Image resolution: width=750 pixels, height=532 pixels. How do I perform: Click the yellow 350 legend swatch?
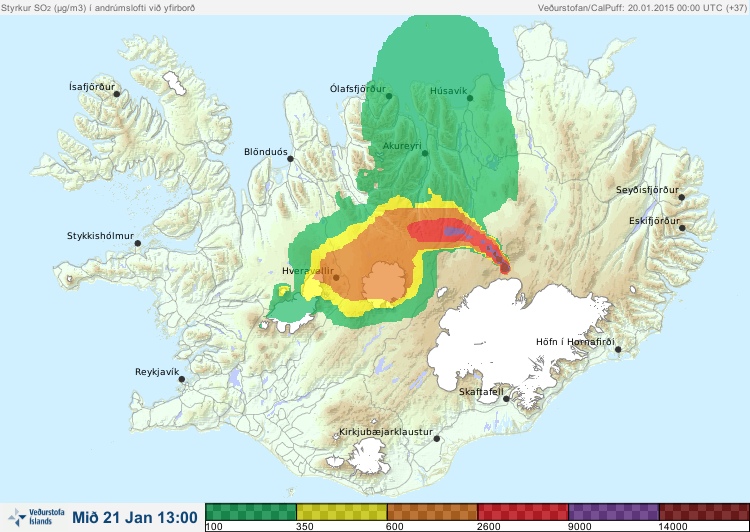tap(342, 512)
